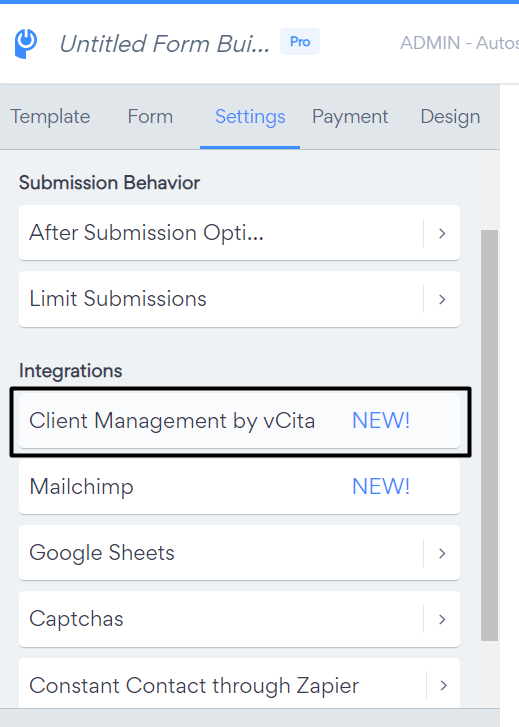Open the Design tab
Image resolution: width=519 pixels, height=727 pixels.
tap(450, 116)
